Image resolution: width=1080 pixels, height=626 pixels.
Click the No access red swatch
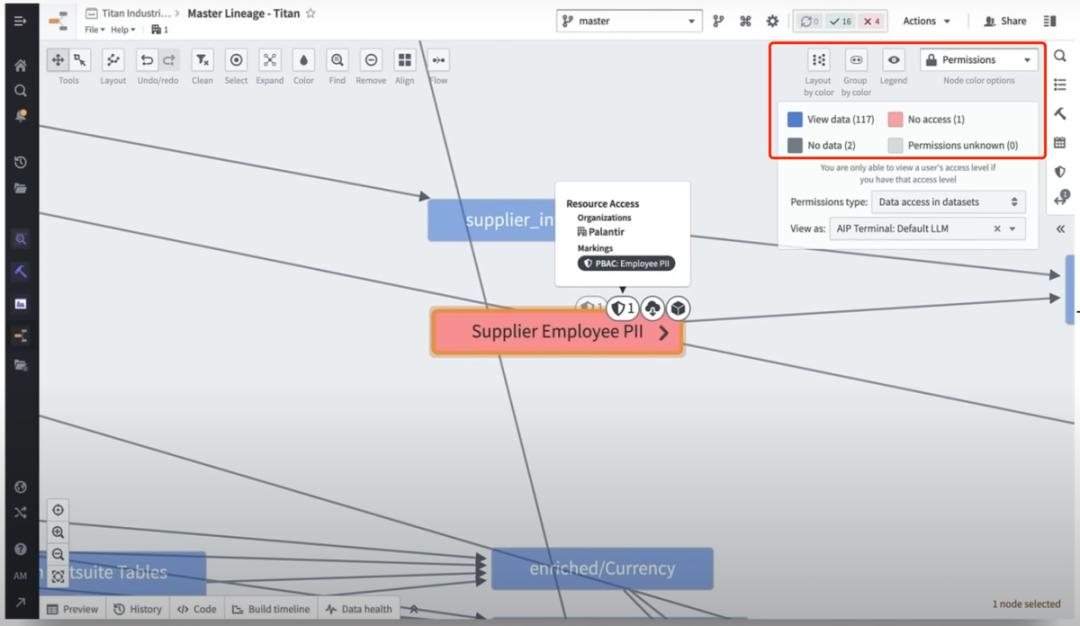coord(895,119)
